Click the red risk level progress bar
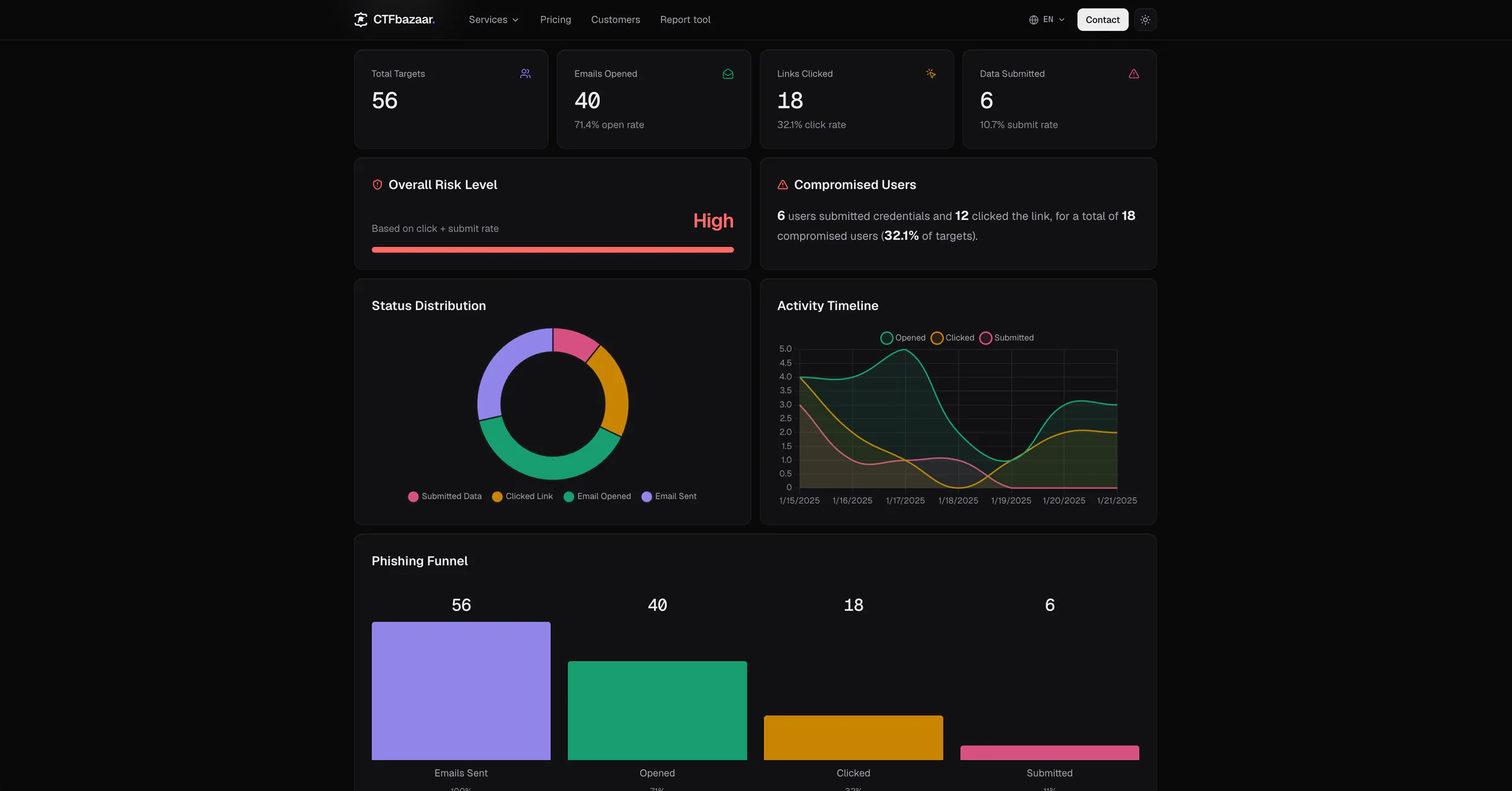 [553, 250]
